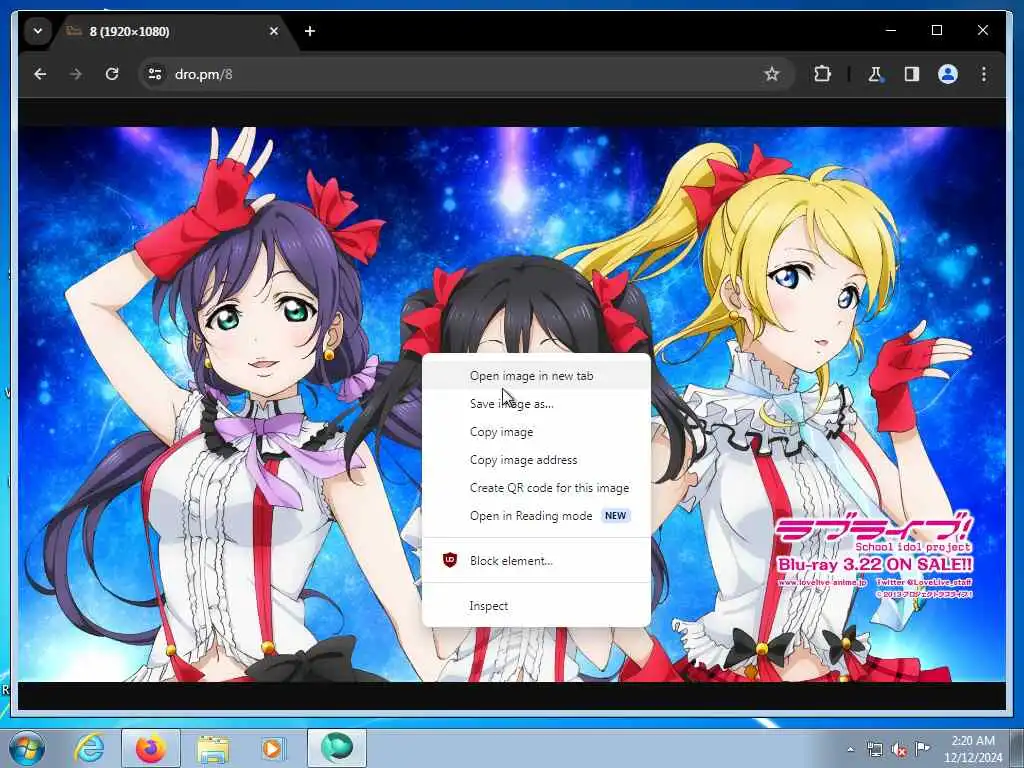Open the Extensions puzzle icon
The image size is (1024, 768).
(822, 74)
